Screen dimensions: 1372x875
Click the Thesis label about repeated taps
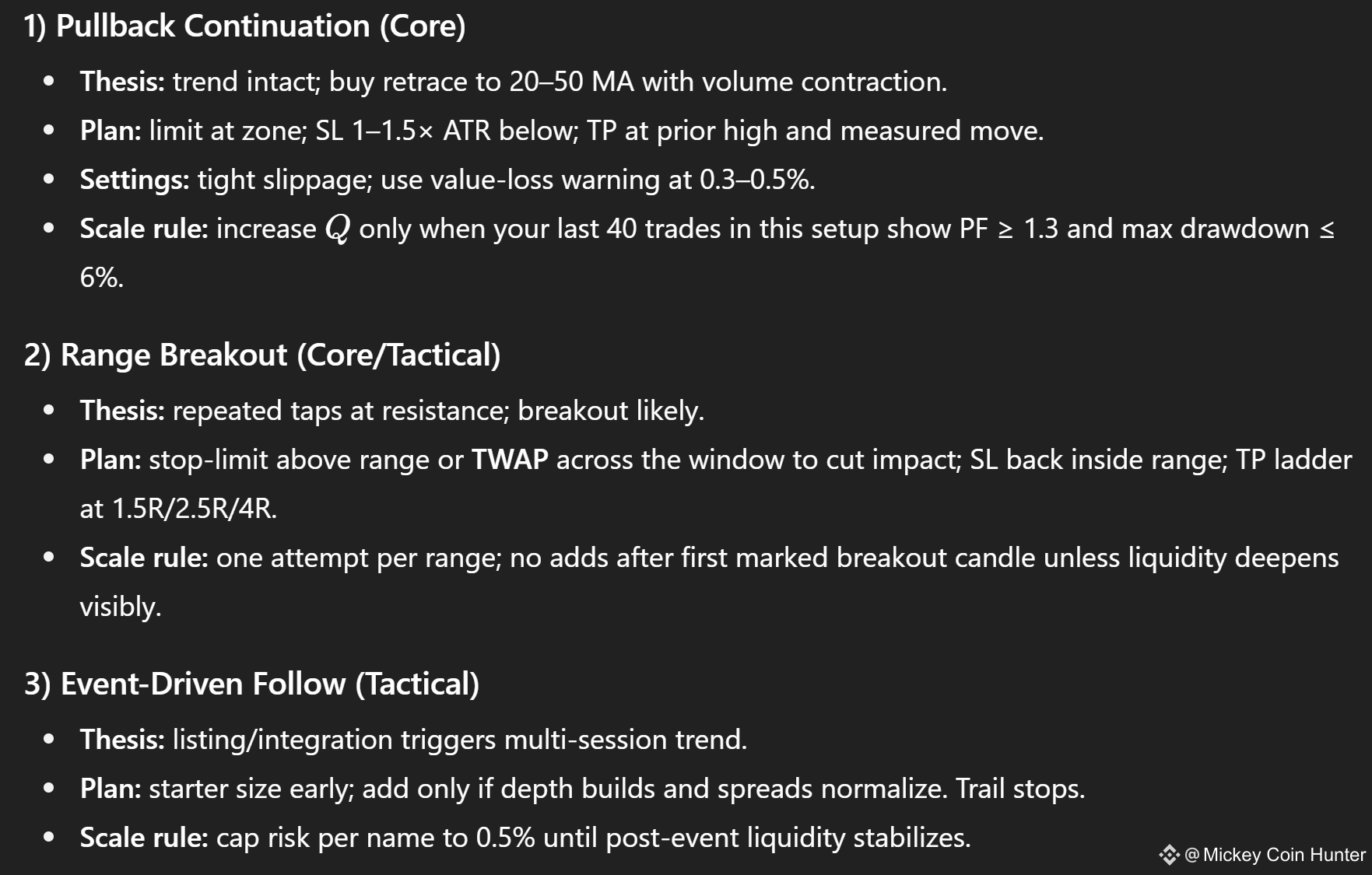point(122,411)
